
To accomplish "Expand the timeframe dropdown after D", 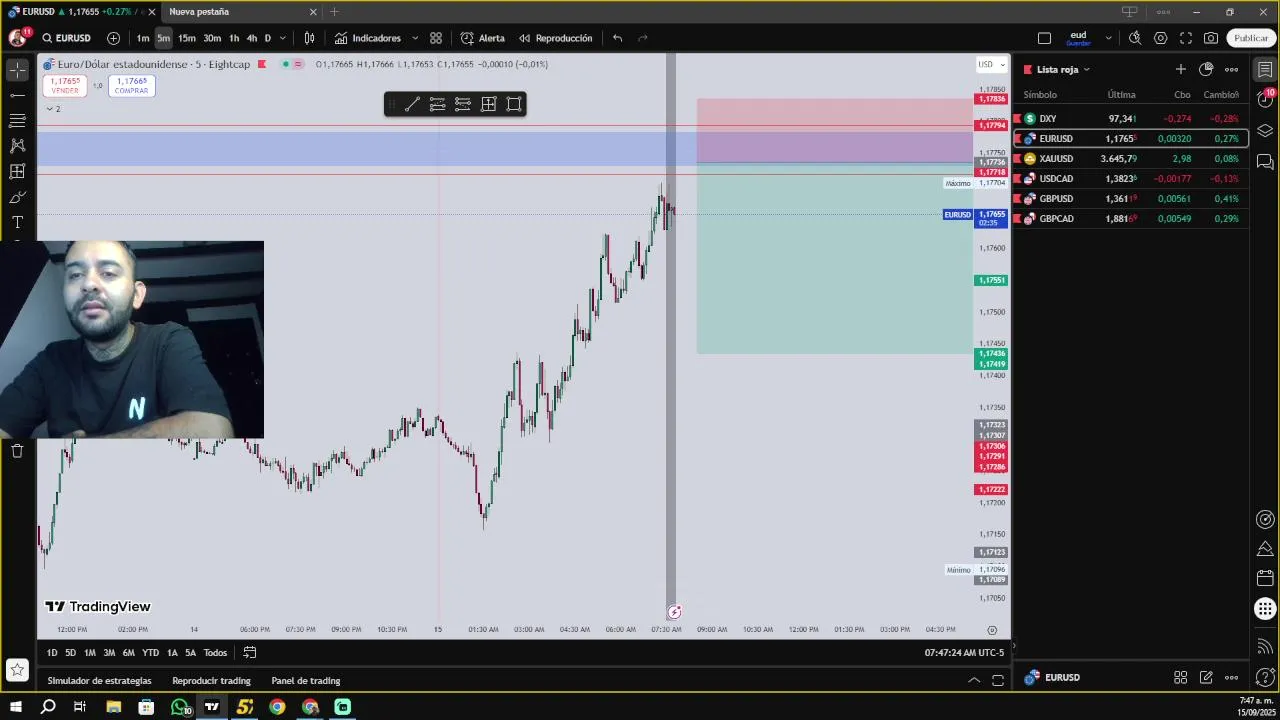I will [x=283, y=38].
